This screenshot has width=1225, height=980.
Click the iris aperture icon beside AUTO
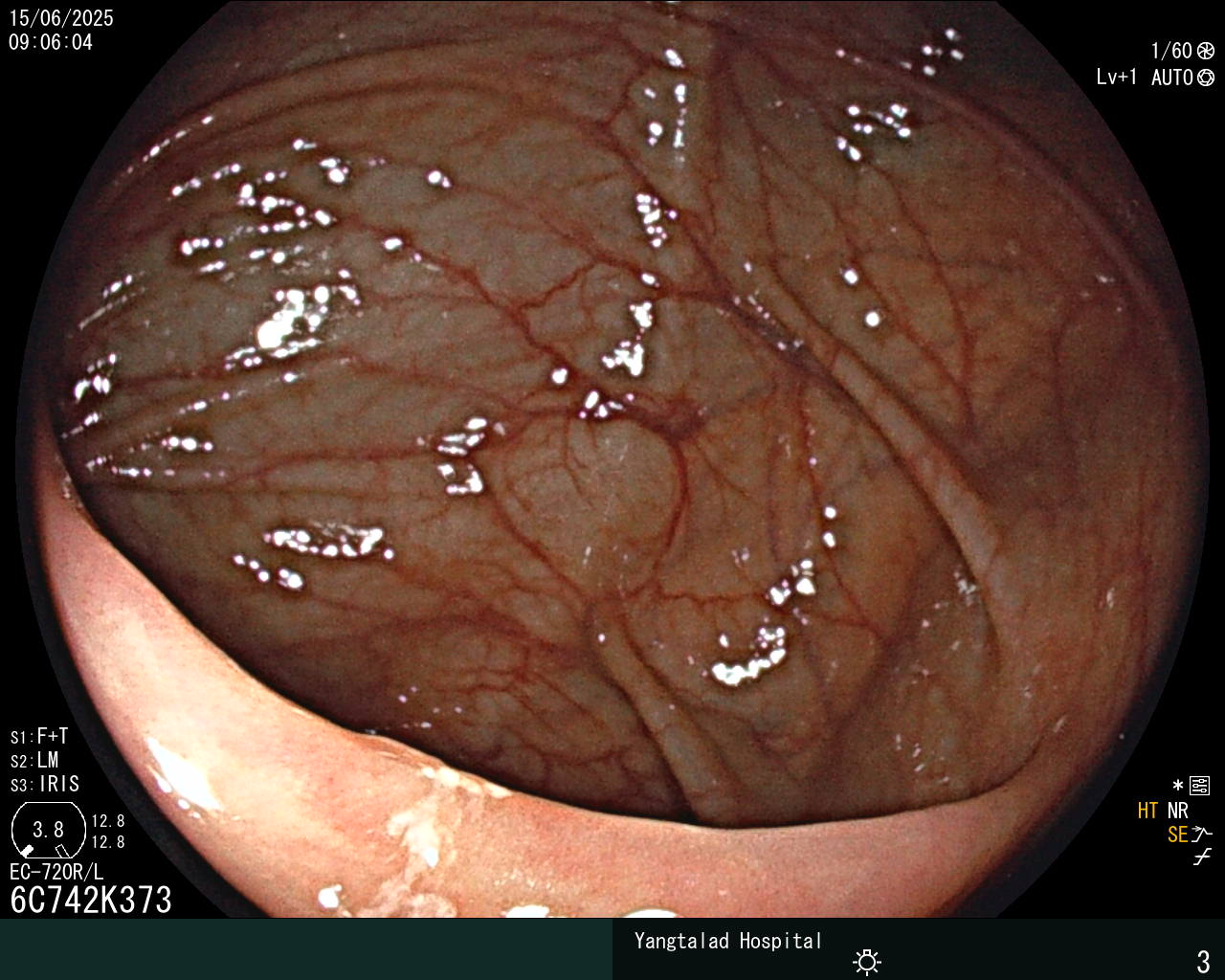click(1206, 78)
